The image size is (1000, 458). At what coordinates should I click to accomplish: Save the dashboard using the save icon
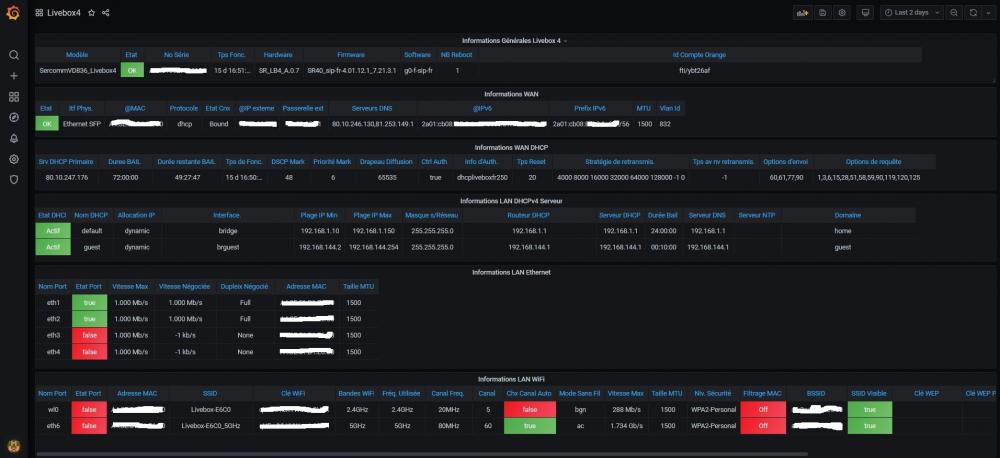pos(822,13)
